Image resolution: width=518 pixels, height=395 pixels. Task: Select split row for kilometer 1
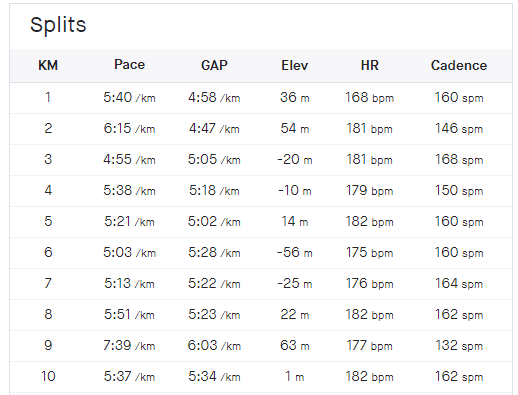click(261, 98)
